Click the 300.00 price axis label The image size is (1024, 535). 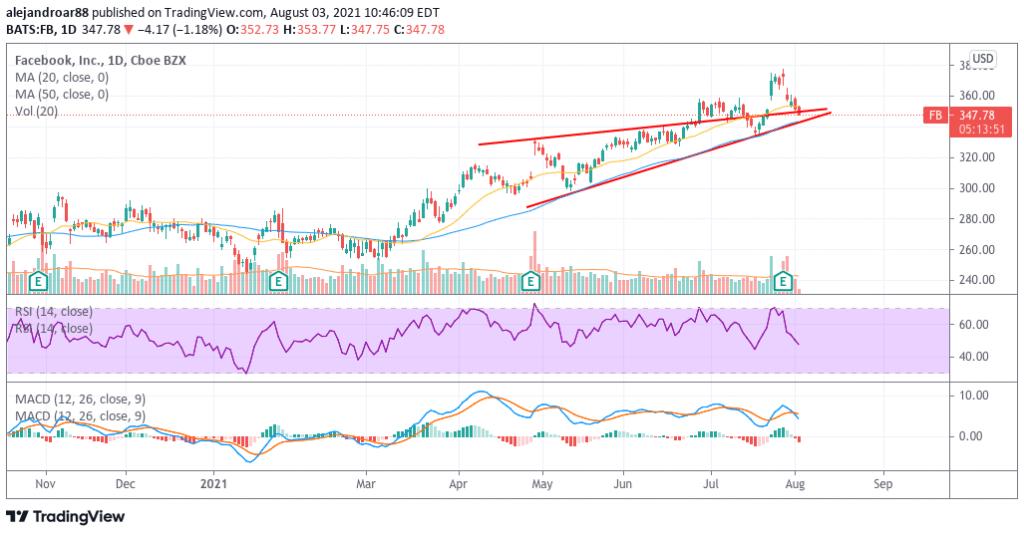pyautogui.click(x=976, y=187)
